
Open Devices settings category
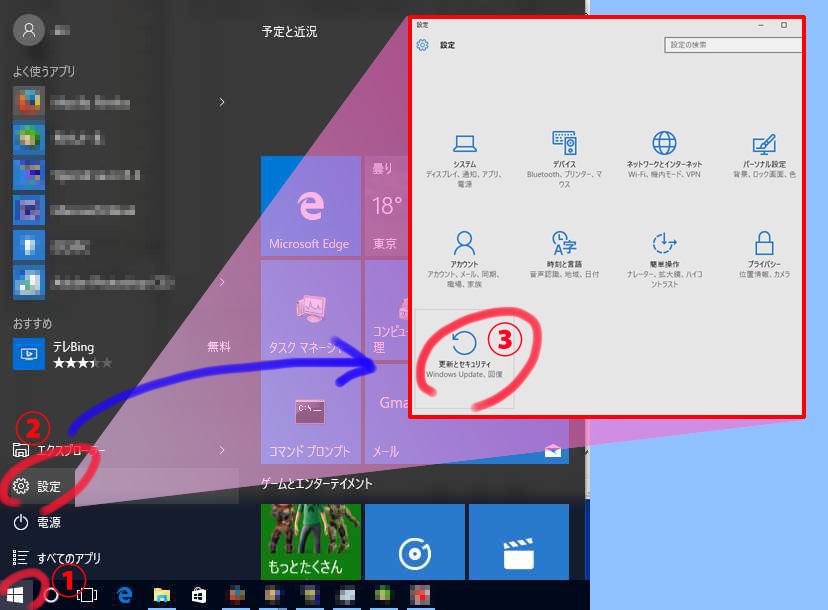pyautogui.click(x=564, y=155)
